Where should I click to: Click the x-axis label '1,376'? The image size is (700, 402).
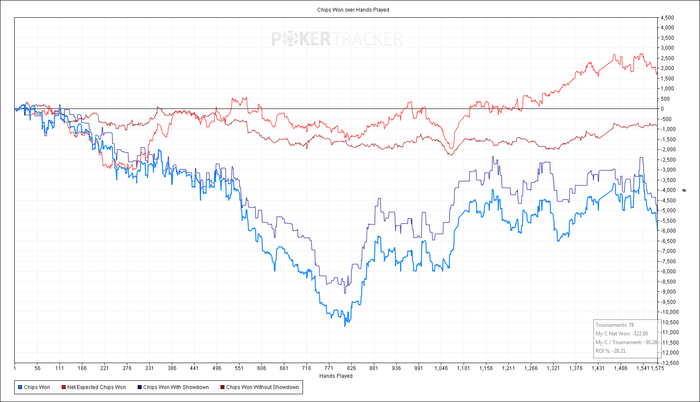click(575, 368)
